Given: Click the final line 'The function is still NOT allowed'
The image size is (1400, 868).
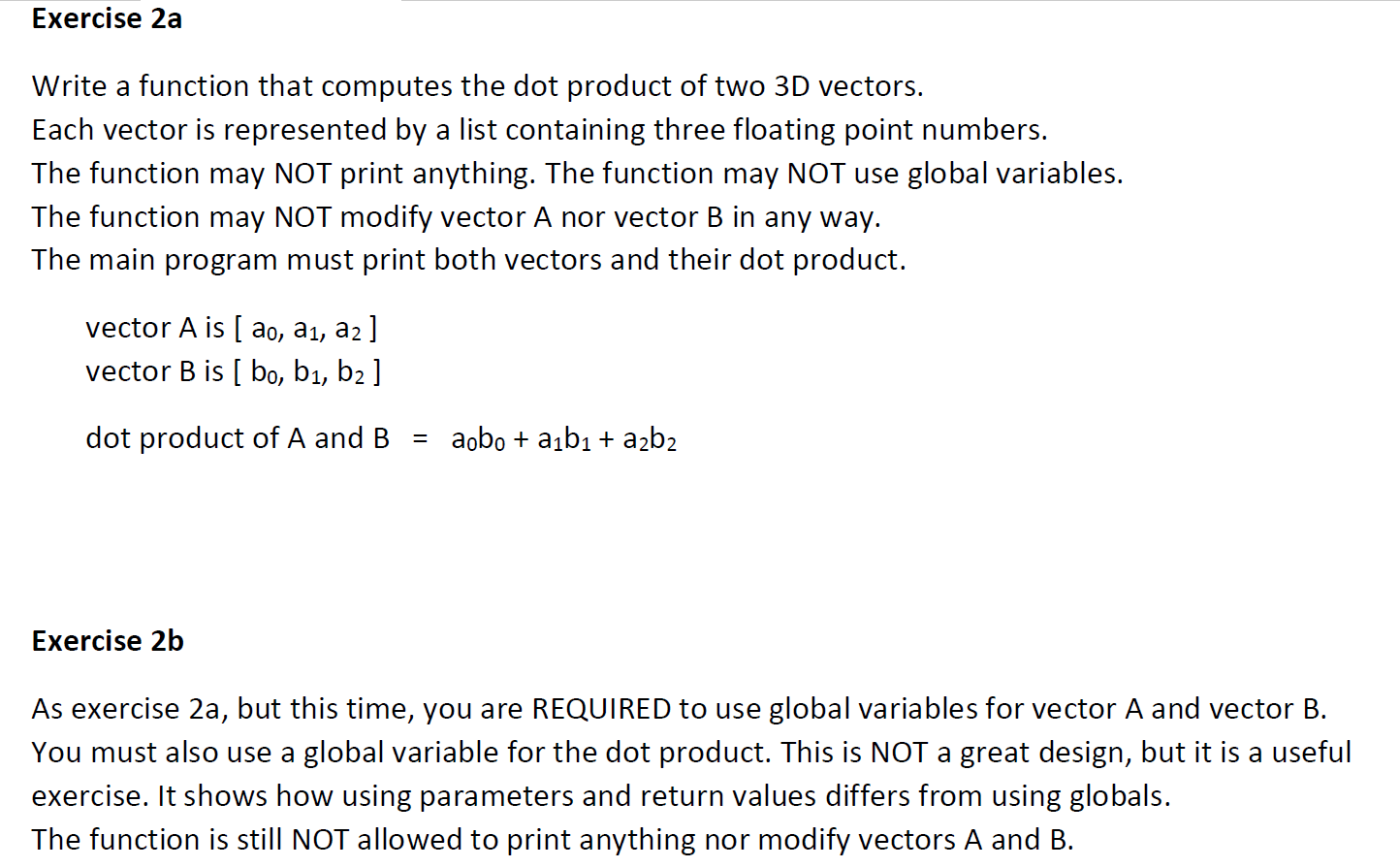Looking at the screenshot, I should tap(553, 840).
